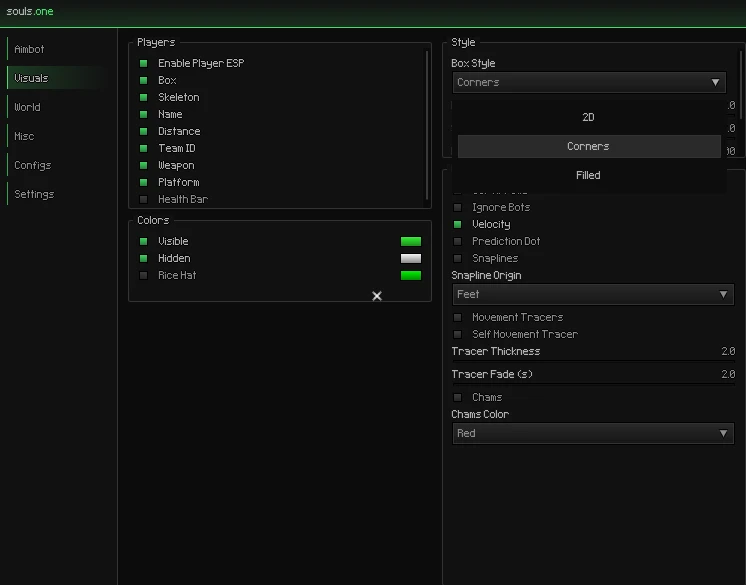
Task: Disable the Distance checkbox
Action: [x=143, y=131]
